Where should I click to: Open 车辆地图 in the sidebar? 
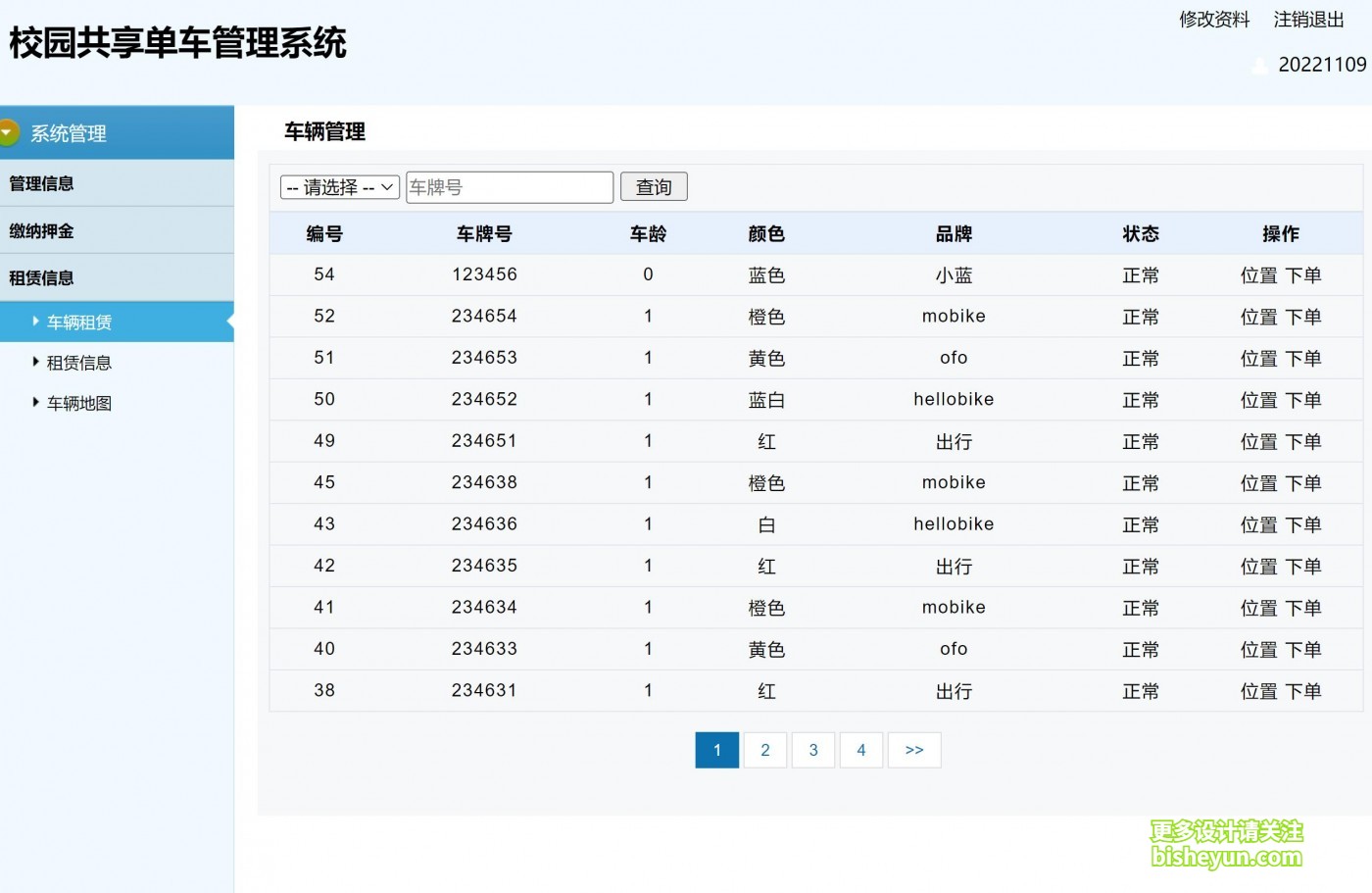[x=79, y=403]
